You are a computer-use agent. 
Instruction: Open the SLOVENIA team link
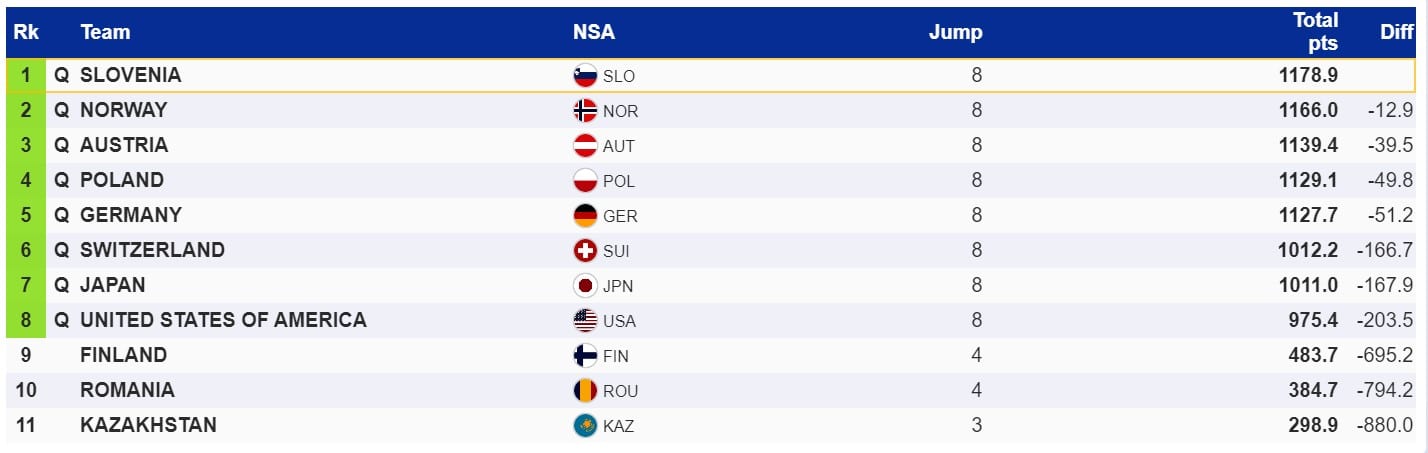coord(130,75)
